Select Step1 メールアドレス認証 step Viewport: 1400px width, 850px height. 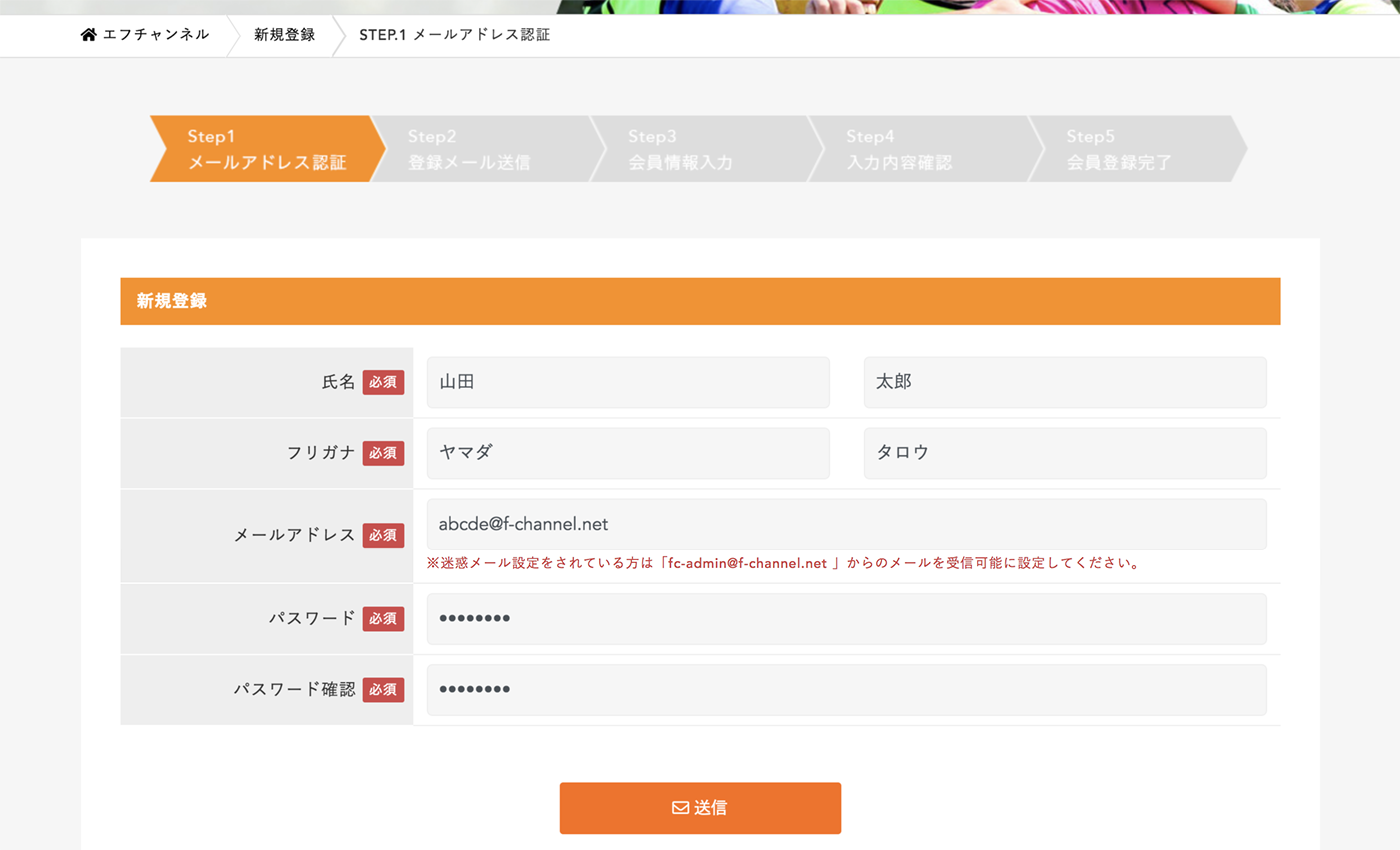click(266, 149)
